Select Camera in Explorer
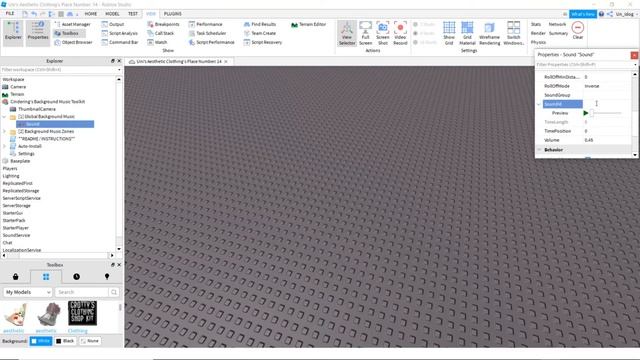640x360 pixels. click(18, 87)
